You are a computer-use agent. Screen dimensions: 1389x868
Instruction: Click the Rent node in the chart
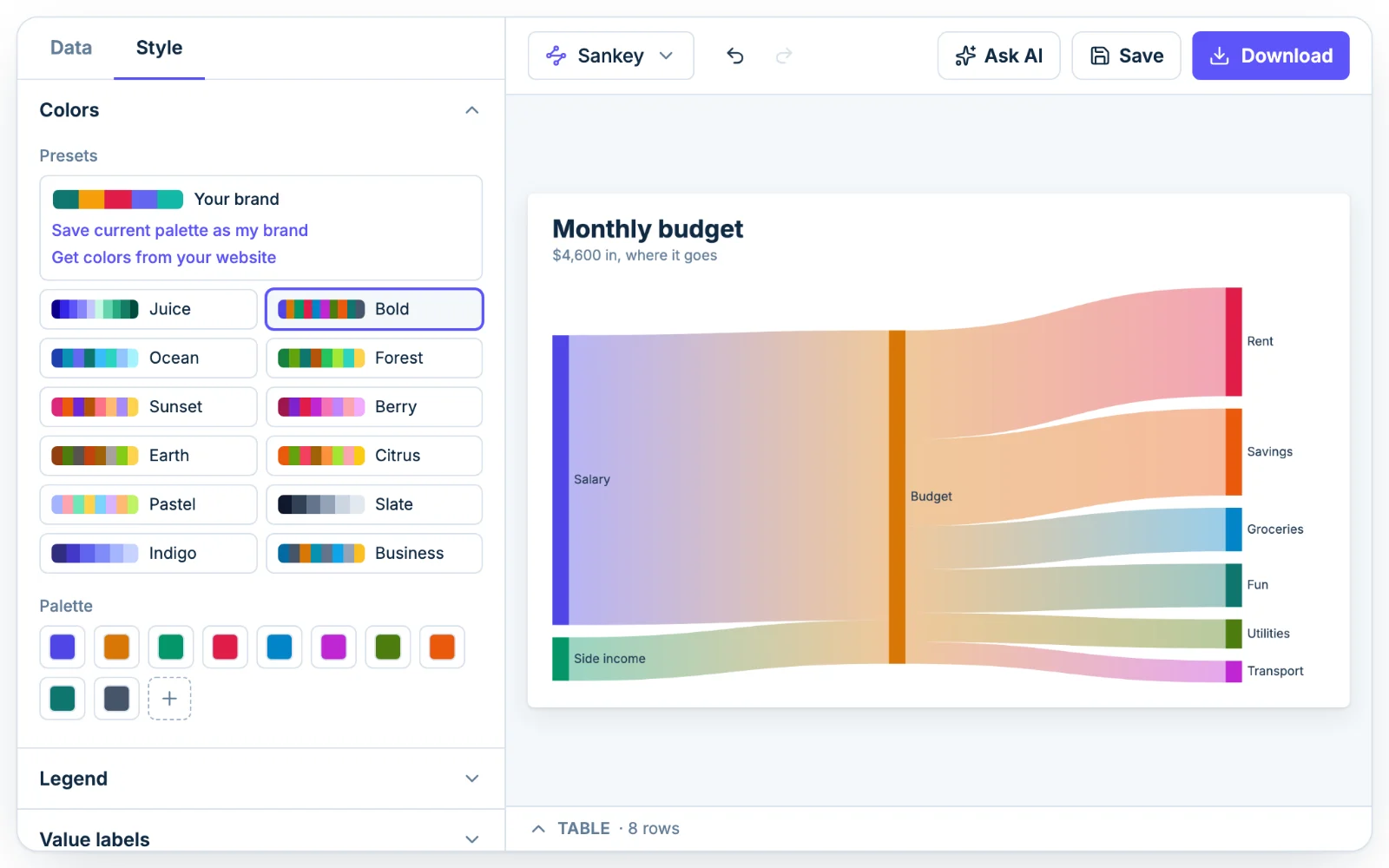point(1234,342)
